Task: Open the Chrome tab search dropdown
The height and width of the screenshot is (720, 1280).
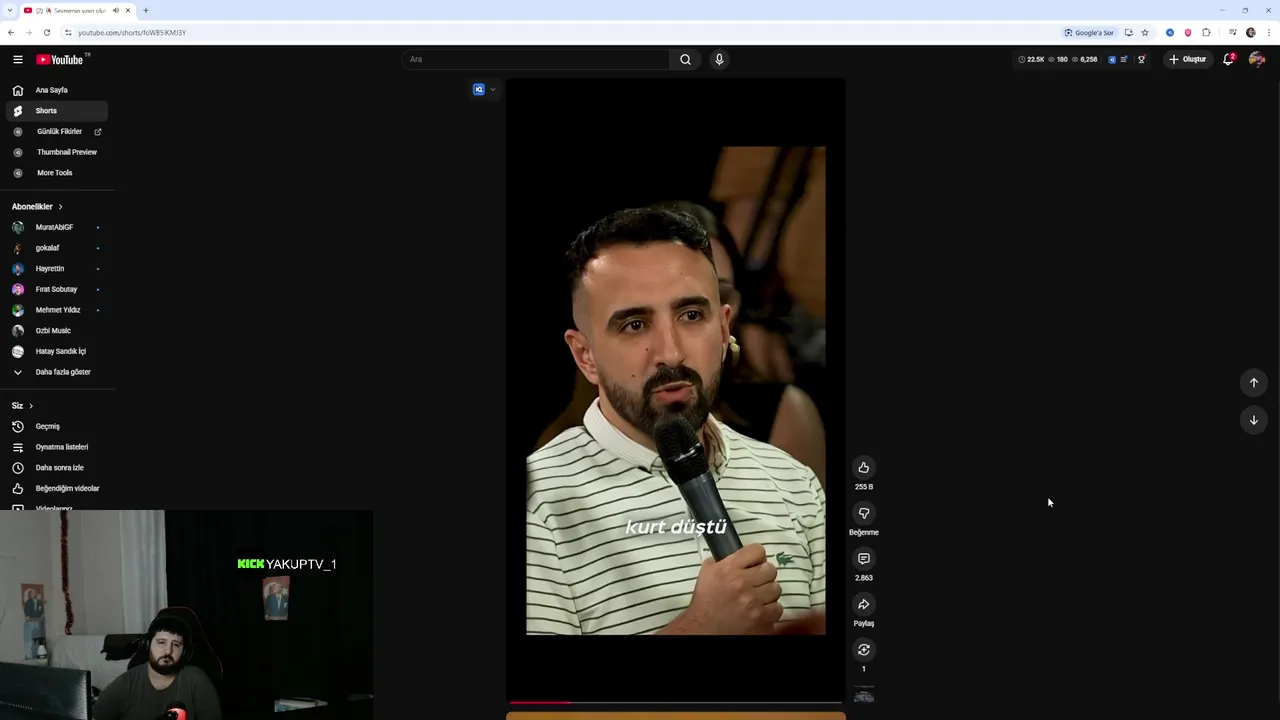Action: pos(10,10)
